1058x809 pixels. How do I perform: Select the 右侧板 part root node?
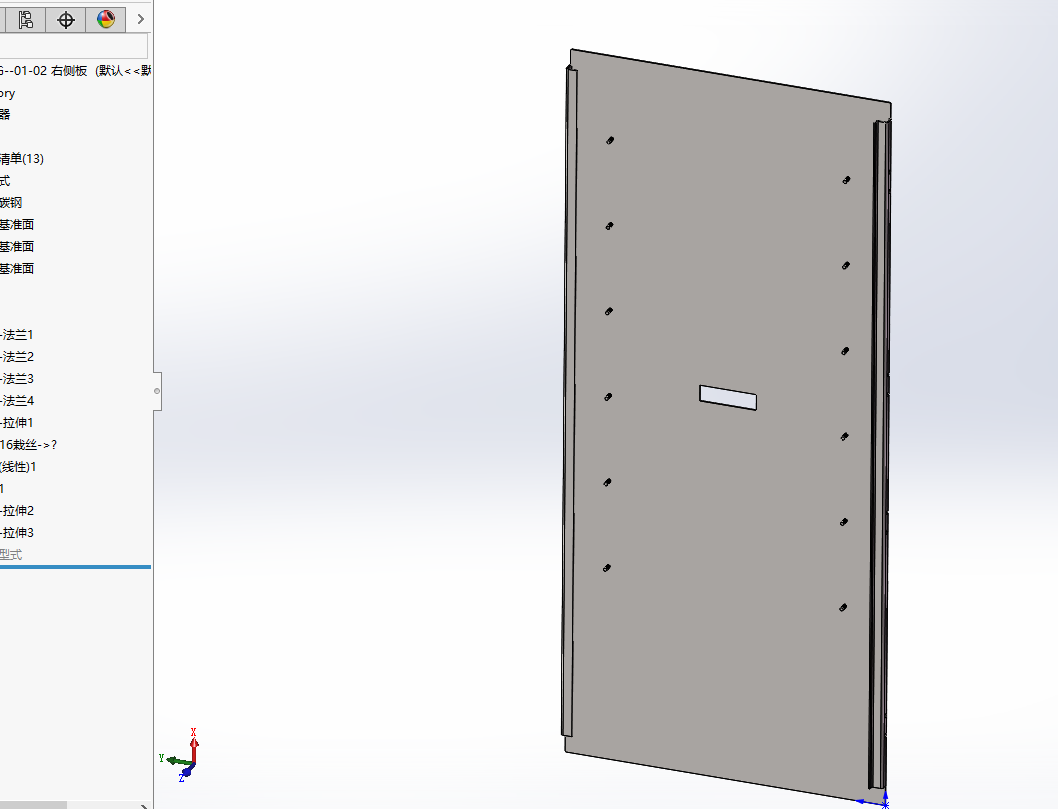pyautogui.click(x=75, y=71)
